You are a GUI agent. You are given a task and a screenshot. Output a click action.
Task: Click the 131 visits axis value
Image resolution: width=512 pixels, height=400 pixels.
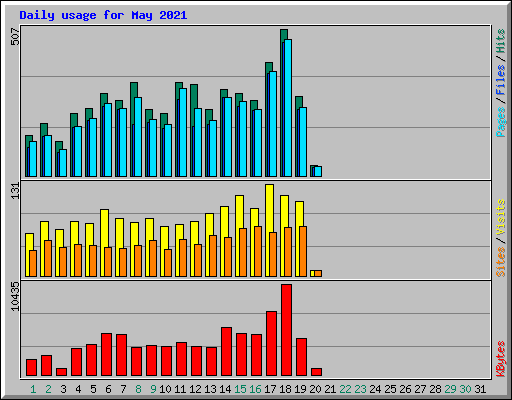(x=16, y=191)
